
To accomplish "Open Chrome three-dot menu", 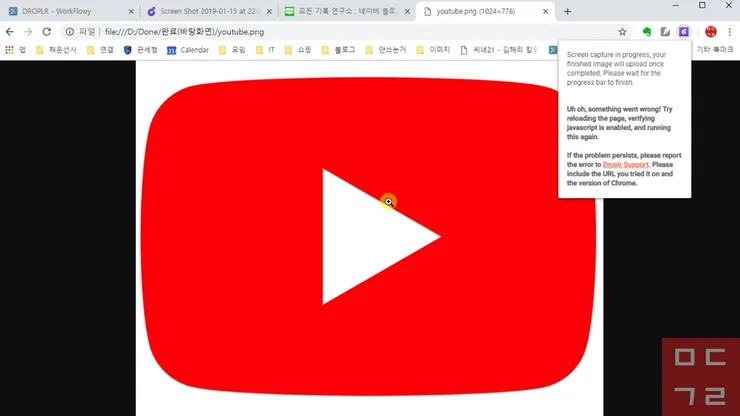I will pos(729,32).
